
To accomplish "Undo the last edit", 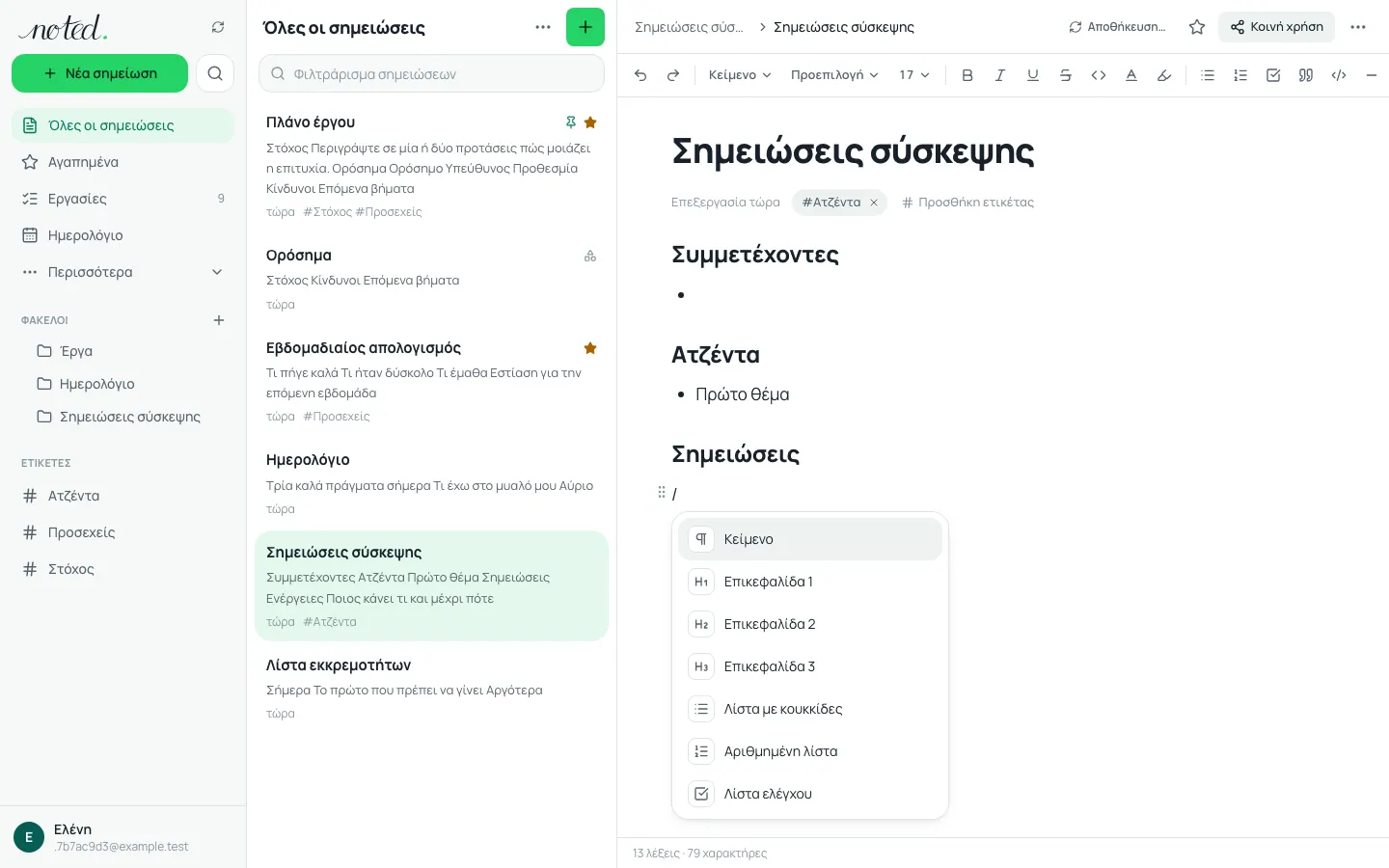I will 640,75.
